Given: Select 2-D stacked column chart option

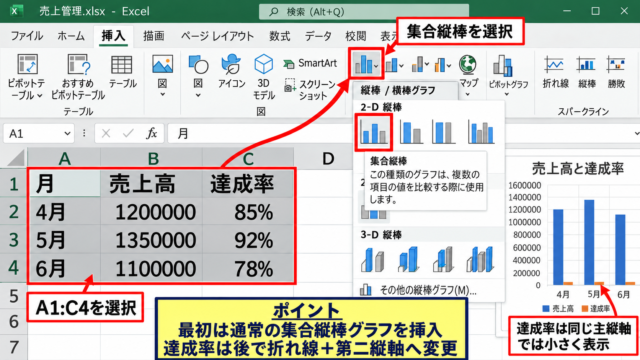Looking at the screenshot, I should pyautogui.click(x=411, y=132).
